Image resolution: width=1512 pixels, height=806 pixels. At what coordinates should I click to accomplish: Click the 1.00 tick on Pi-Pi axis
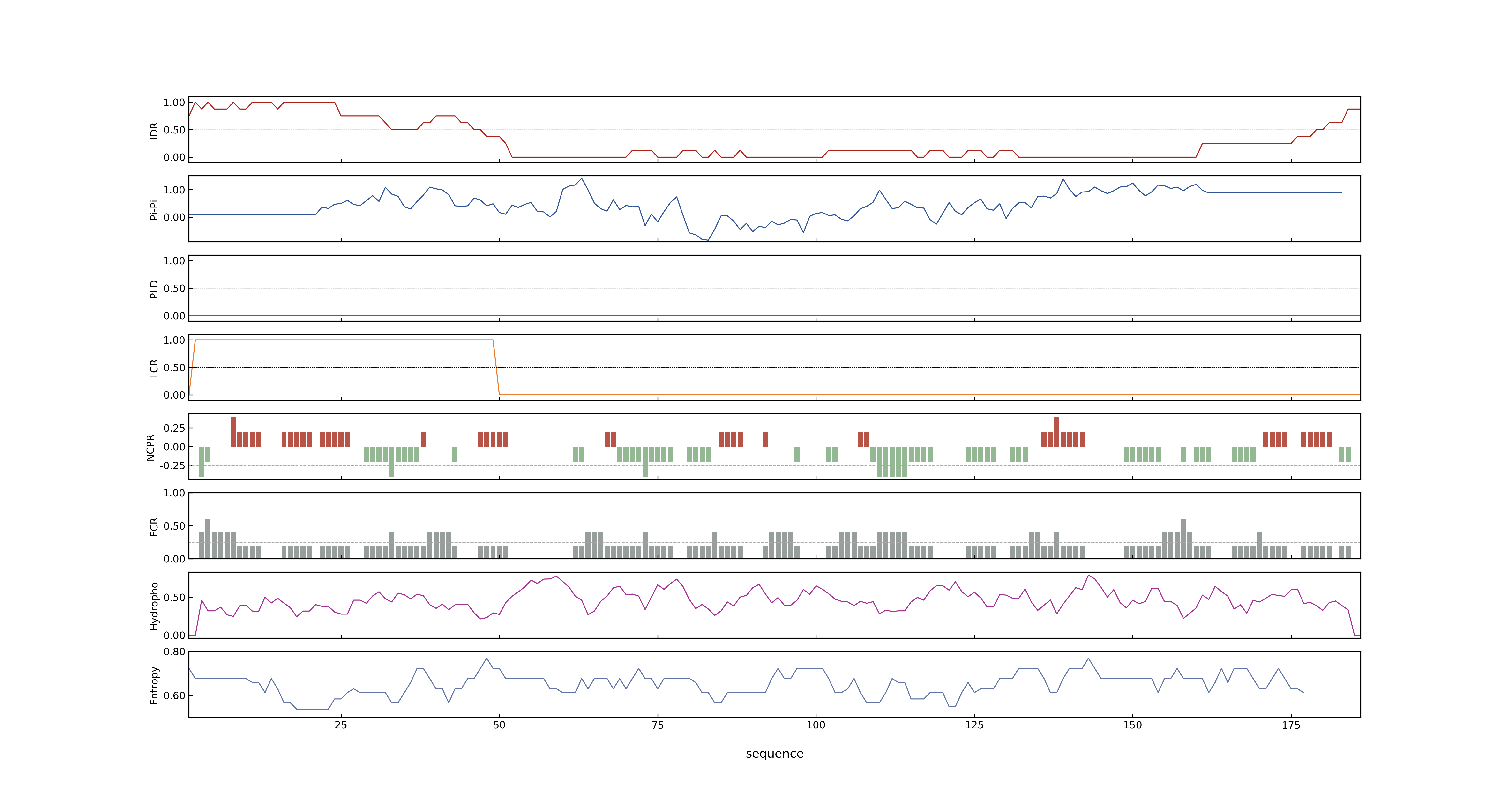(x=174, y=190)
